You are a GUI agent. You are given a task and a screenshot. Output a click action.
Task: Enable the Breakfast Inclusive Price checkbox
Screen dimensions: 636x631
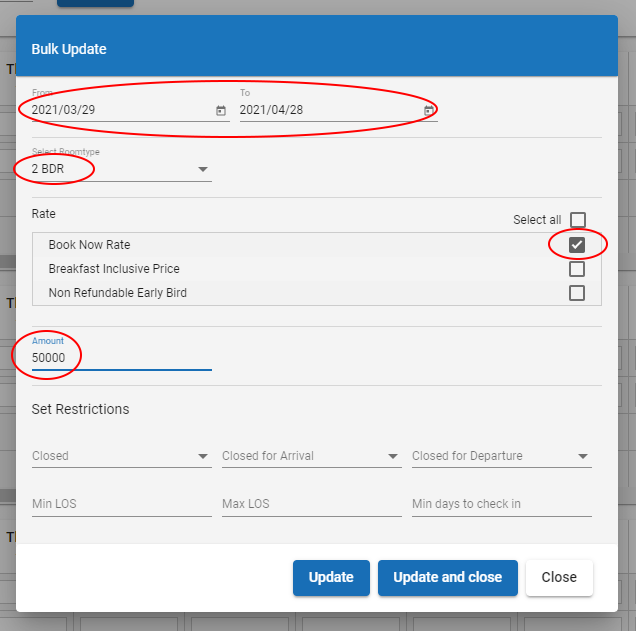point(577,269)
